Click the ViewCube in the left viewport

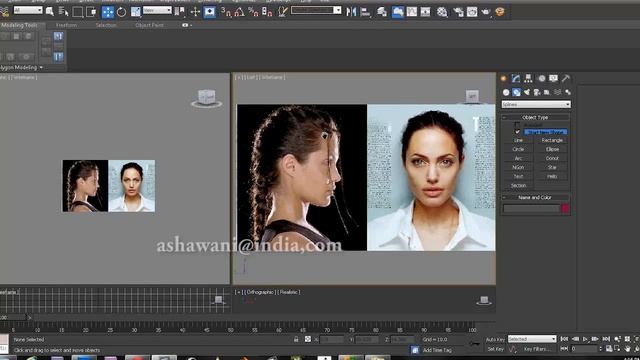pos(207,98)
